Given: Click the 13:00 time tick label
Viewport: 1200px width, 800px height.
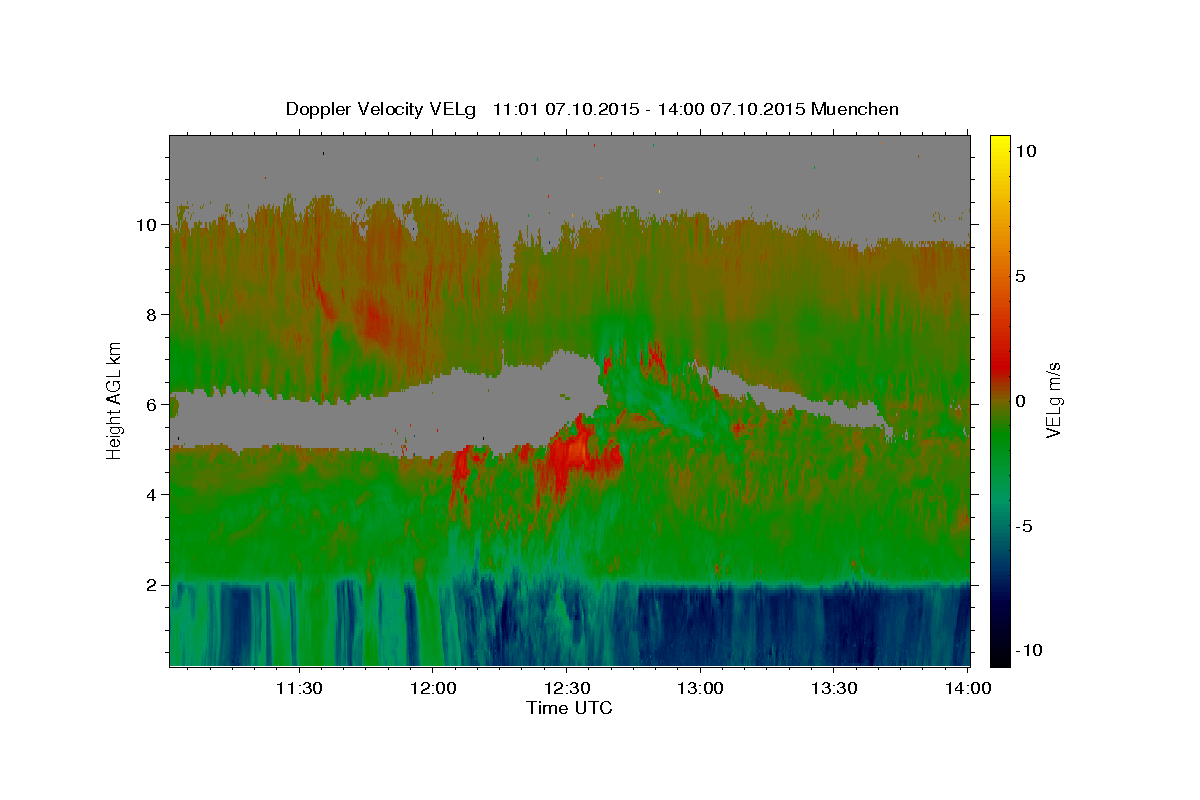Looking at the screenshot, I should [x=700, y=689].
